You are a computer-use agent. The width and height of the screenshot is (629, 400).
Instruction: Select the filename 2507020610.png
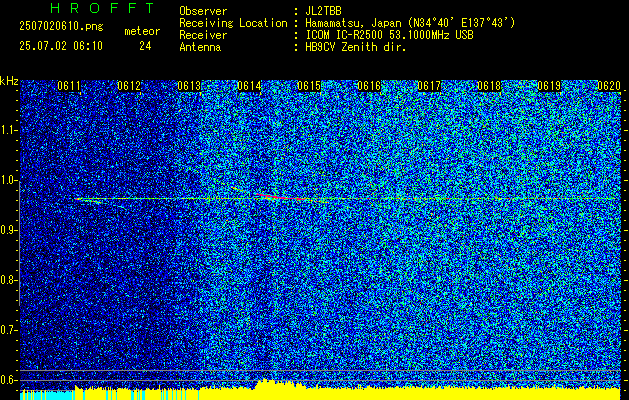click(61, 27)
